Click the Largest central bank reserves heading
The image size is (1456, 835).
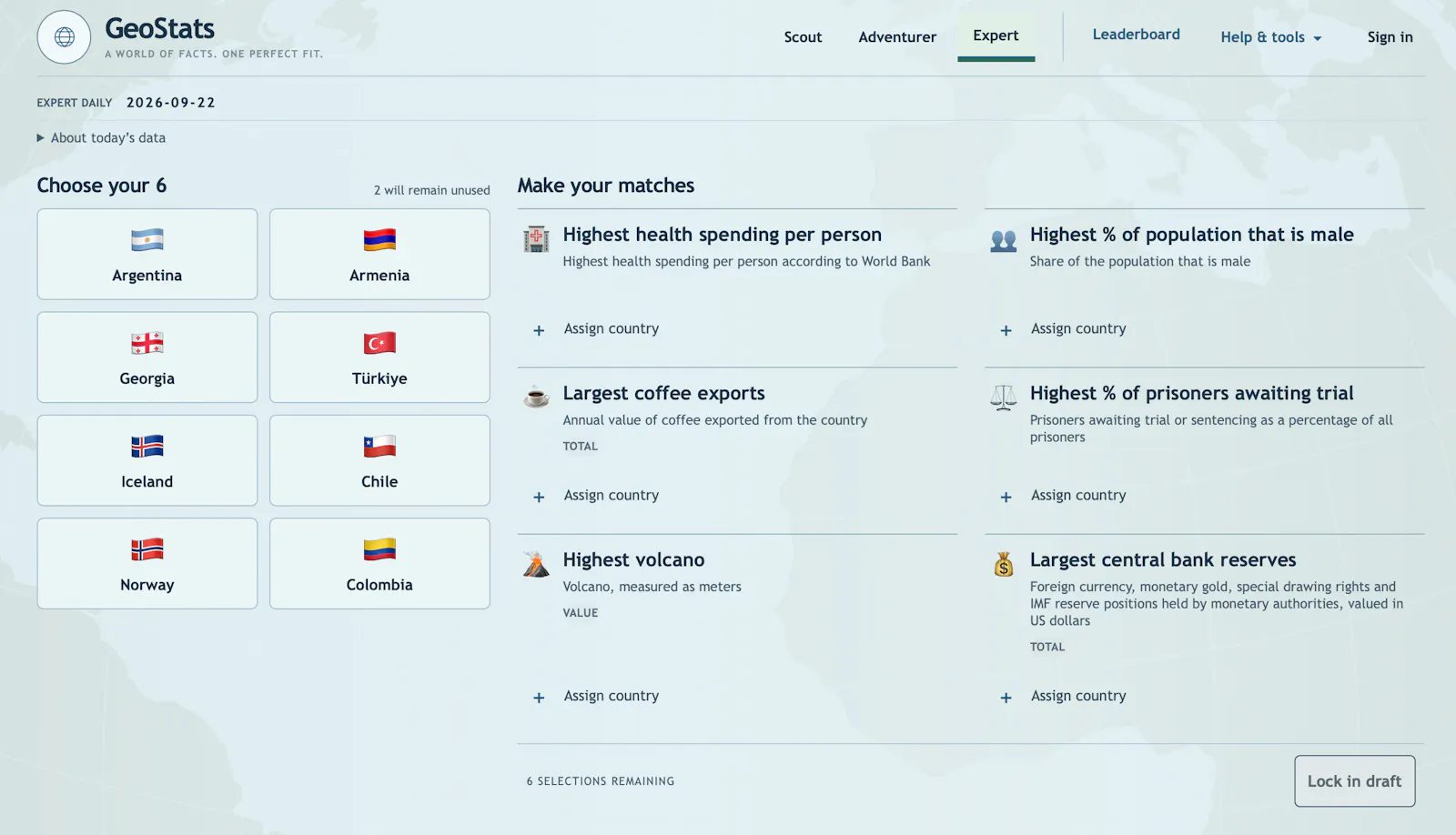point(1163,560)
